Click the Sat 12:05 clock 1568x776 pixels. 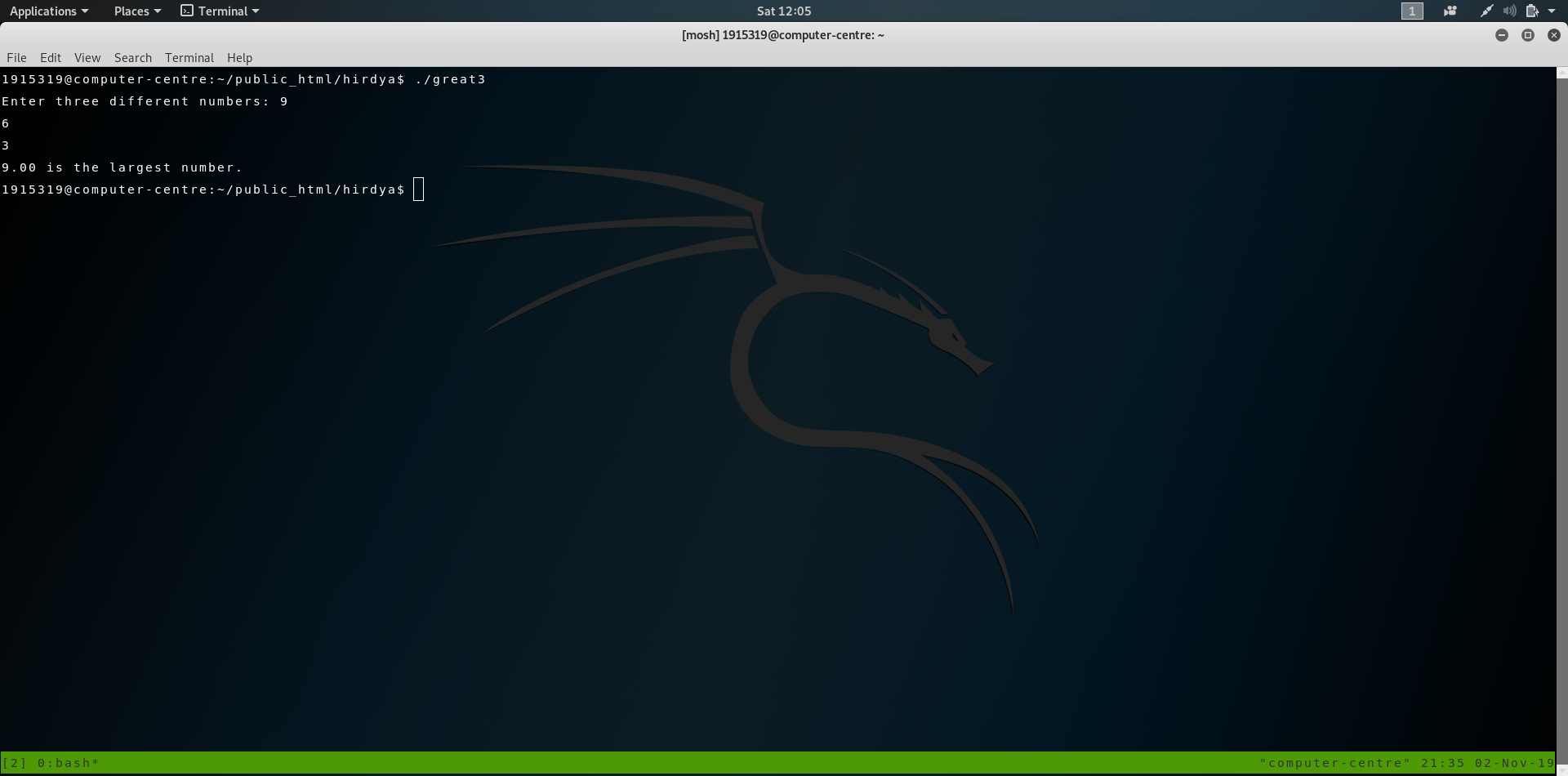[x=784, y=11]
